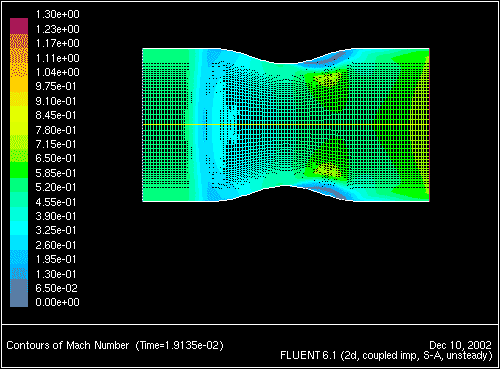Click the 5.20e-01 legend label
Screen dimensions: 500x369
[56, 187]
